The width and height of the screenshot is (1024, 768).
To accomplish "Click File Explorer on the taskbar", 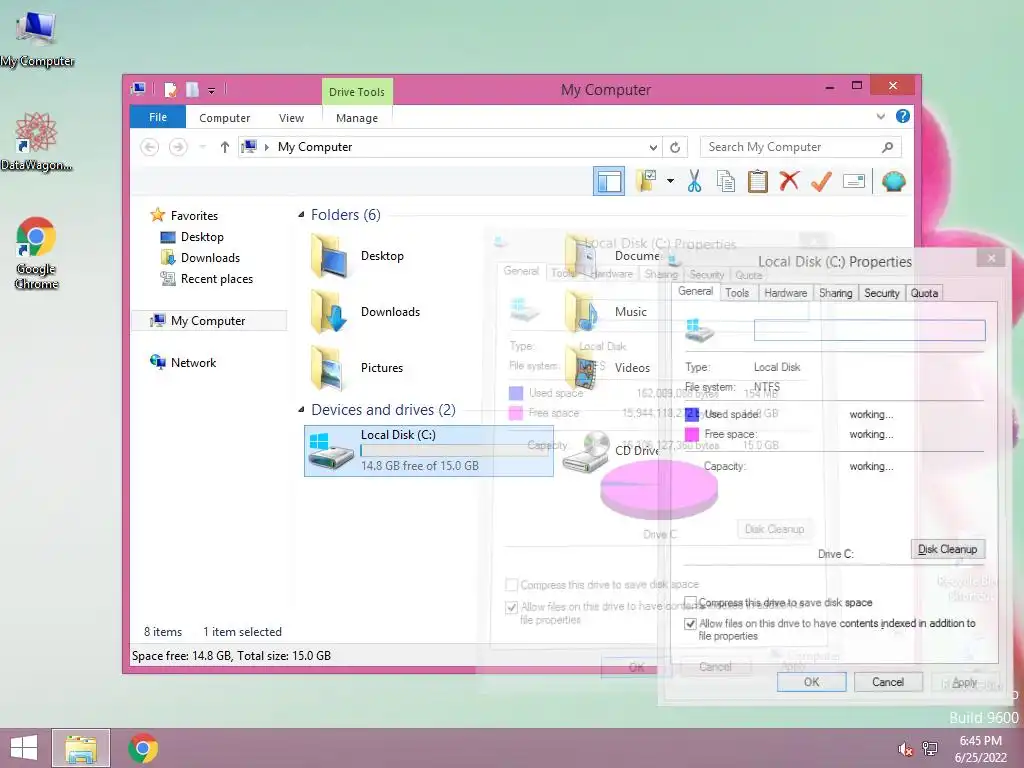I will click(x=81, y=748).
